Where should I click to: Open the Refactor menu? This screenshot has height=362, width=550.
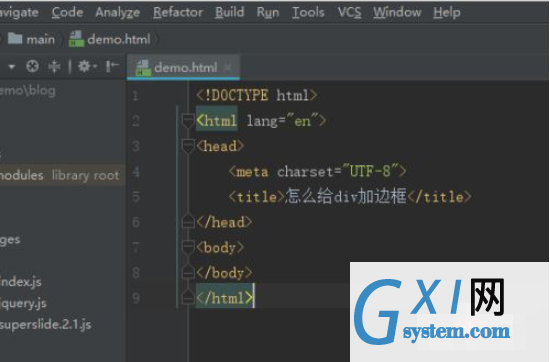178,12
